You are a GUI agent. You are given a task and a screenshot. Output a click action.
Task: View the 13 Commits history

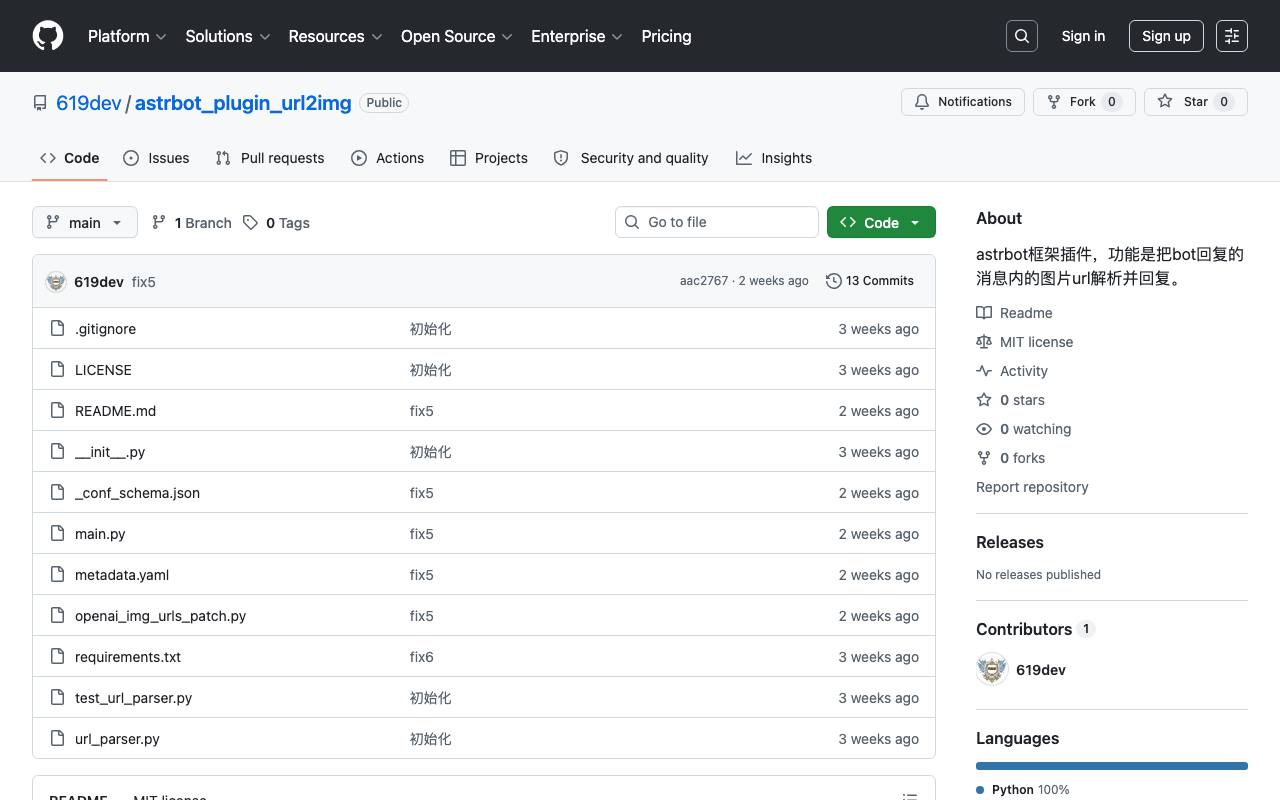(x=870, y=281)
